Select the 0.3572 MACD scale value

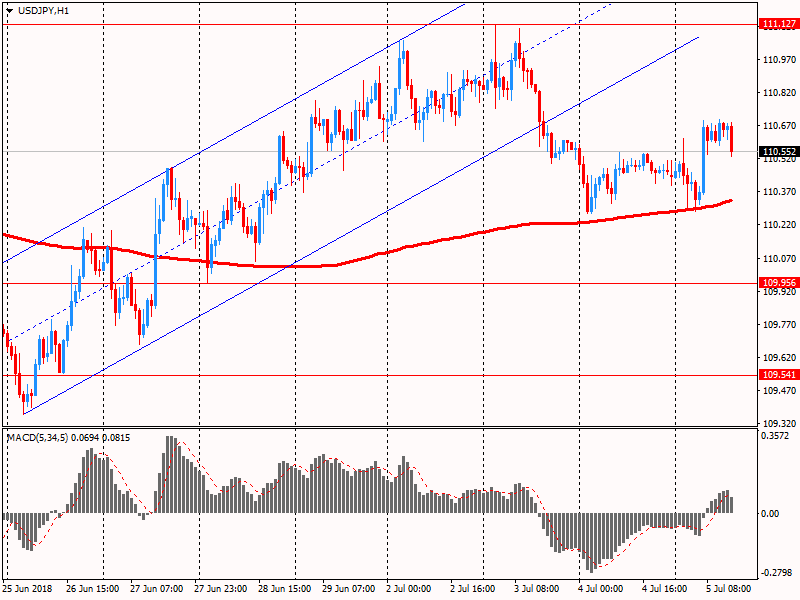click(x=775, y=436)
